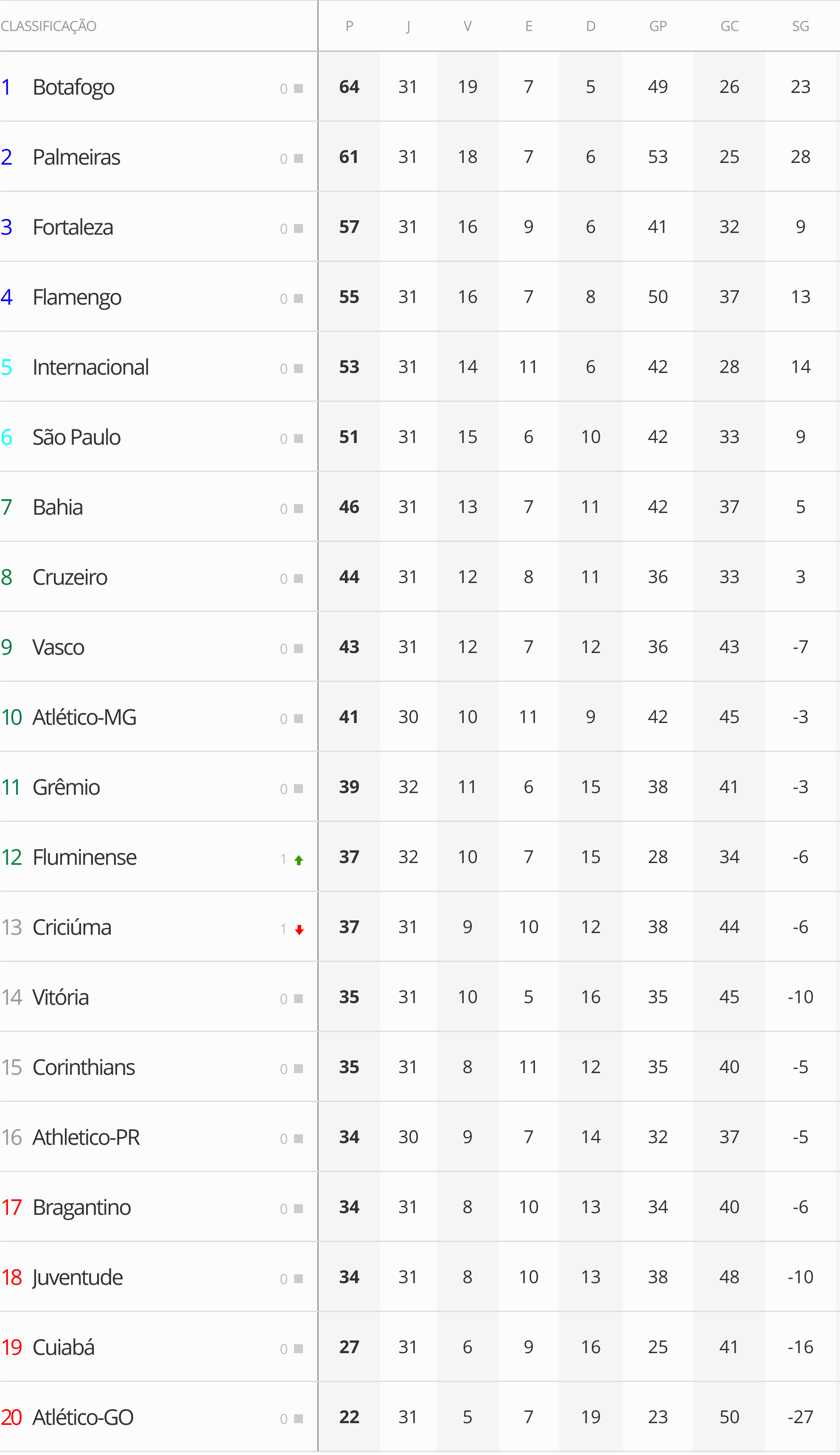Open the Grêmio team link
Screen dimensions: 840x1455
click(x=66, y=787)
